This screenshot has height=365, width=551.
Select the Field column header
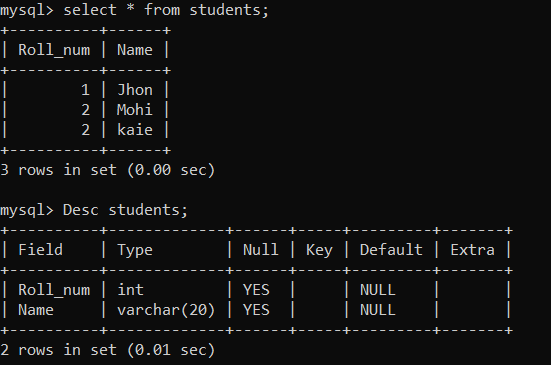pyautogui.click(x=40, y=250)
